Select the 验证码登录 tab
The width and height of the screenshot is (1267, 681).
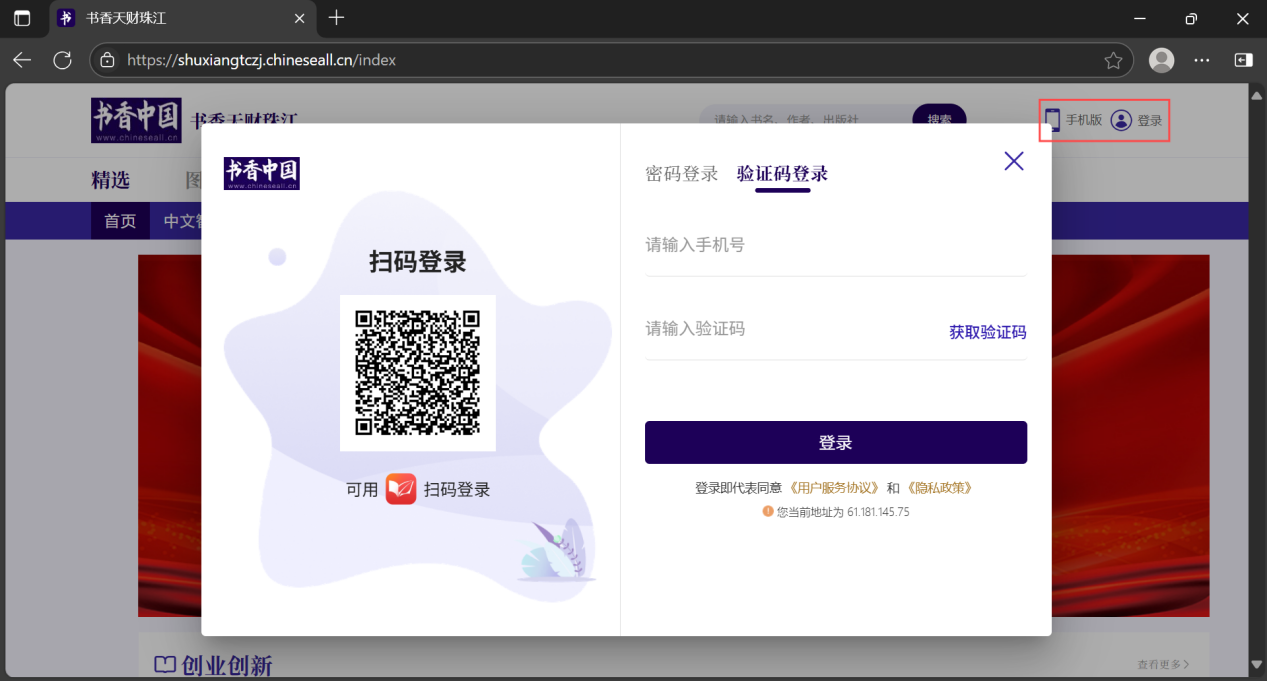click(x=782, y=174)
